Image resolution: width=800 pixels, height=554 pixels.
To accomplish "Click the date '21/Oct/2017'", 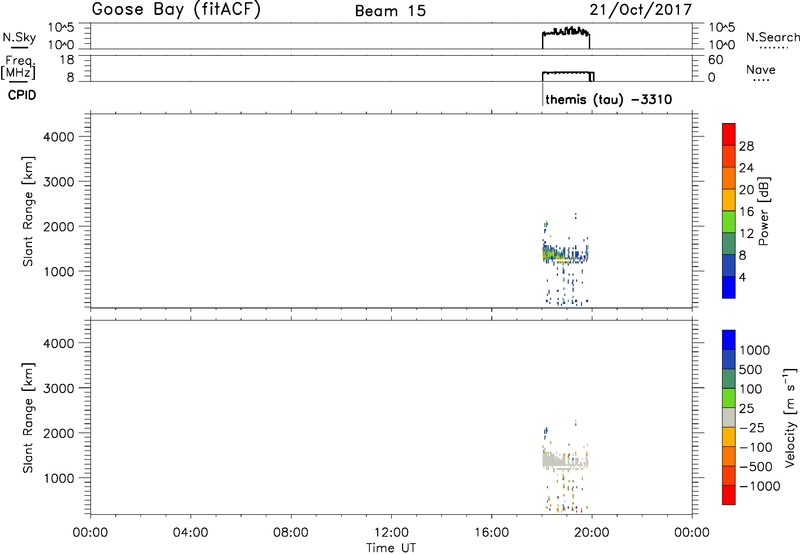I will click(x=641, y=10).
